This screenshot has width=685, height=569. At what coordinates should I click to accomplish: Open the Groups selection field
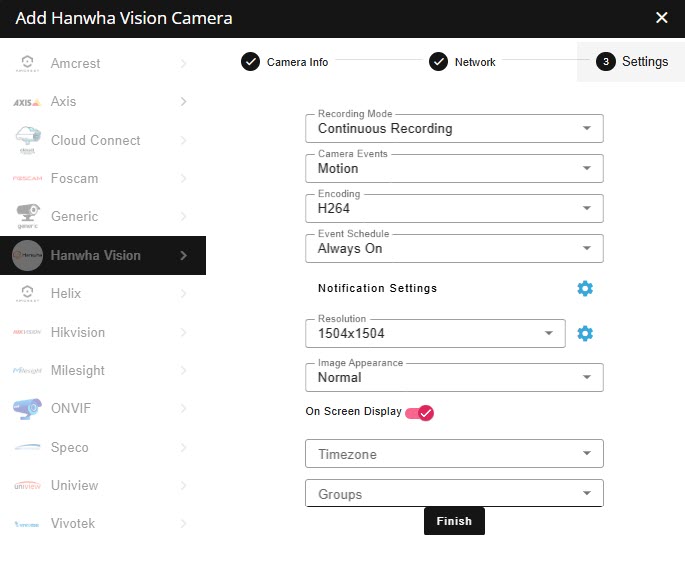click(454, 494)
